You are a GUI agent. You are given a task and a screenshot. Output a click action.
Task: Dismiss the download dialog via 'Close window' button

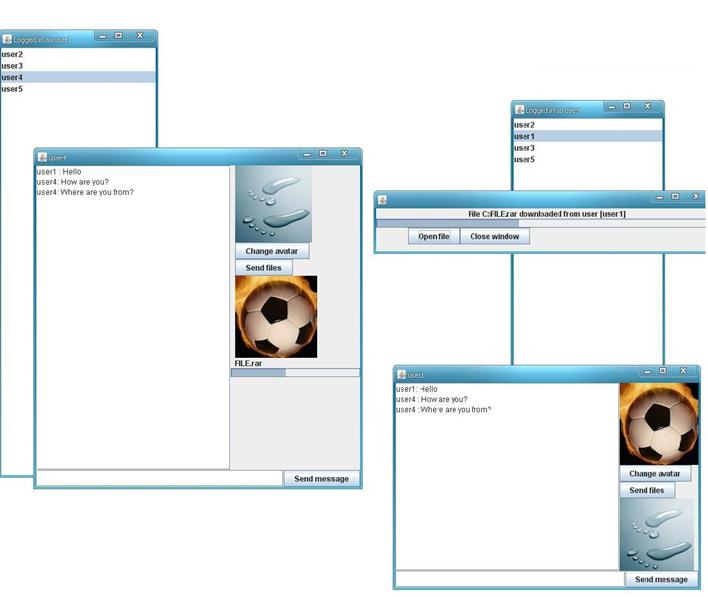pos(494,237)
